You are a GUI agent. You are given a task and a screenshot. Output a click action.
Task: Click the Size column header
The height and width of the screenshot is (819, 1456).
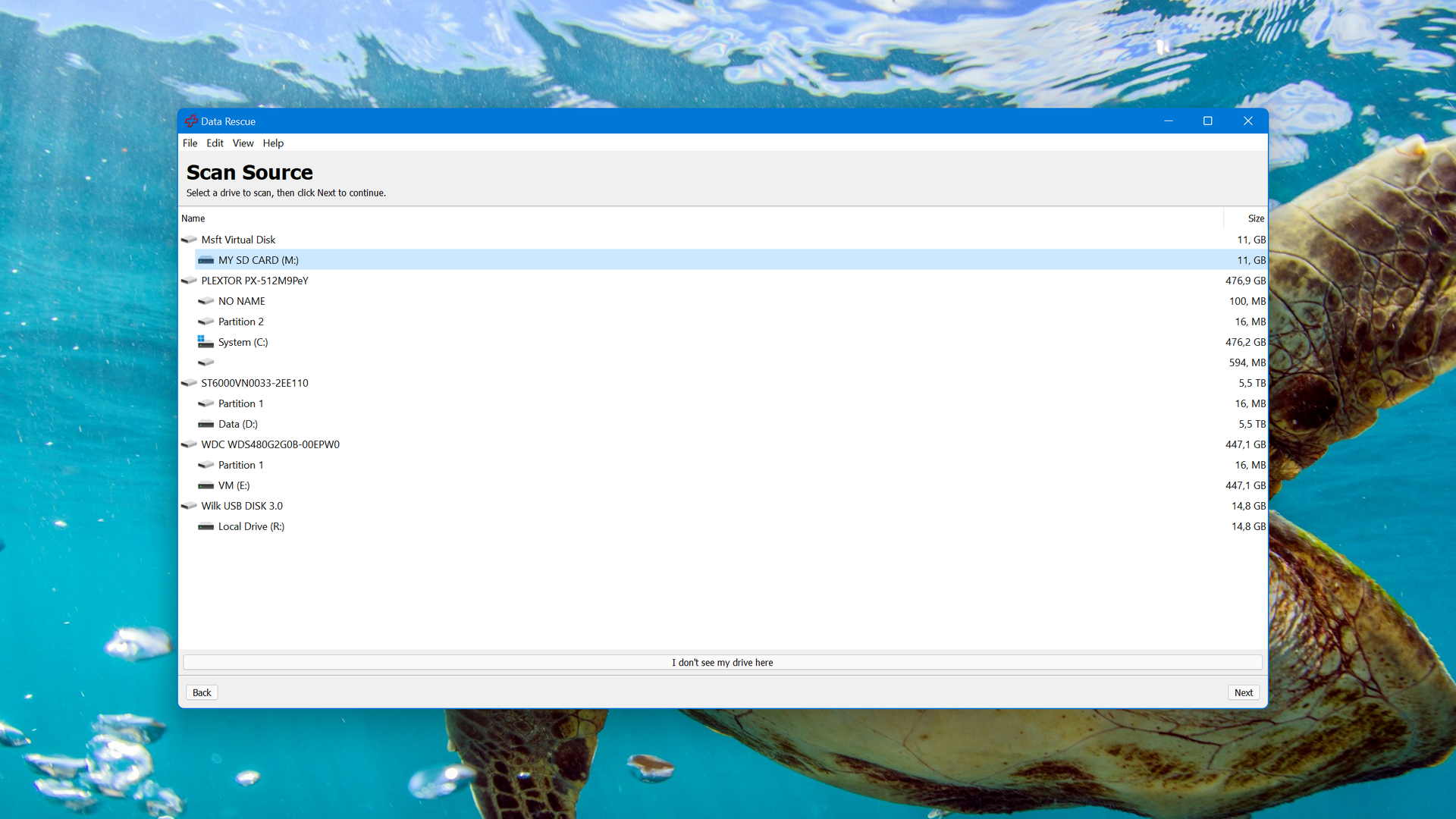(x=1246, y=218)
